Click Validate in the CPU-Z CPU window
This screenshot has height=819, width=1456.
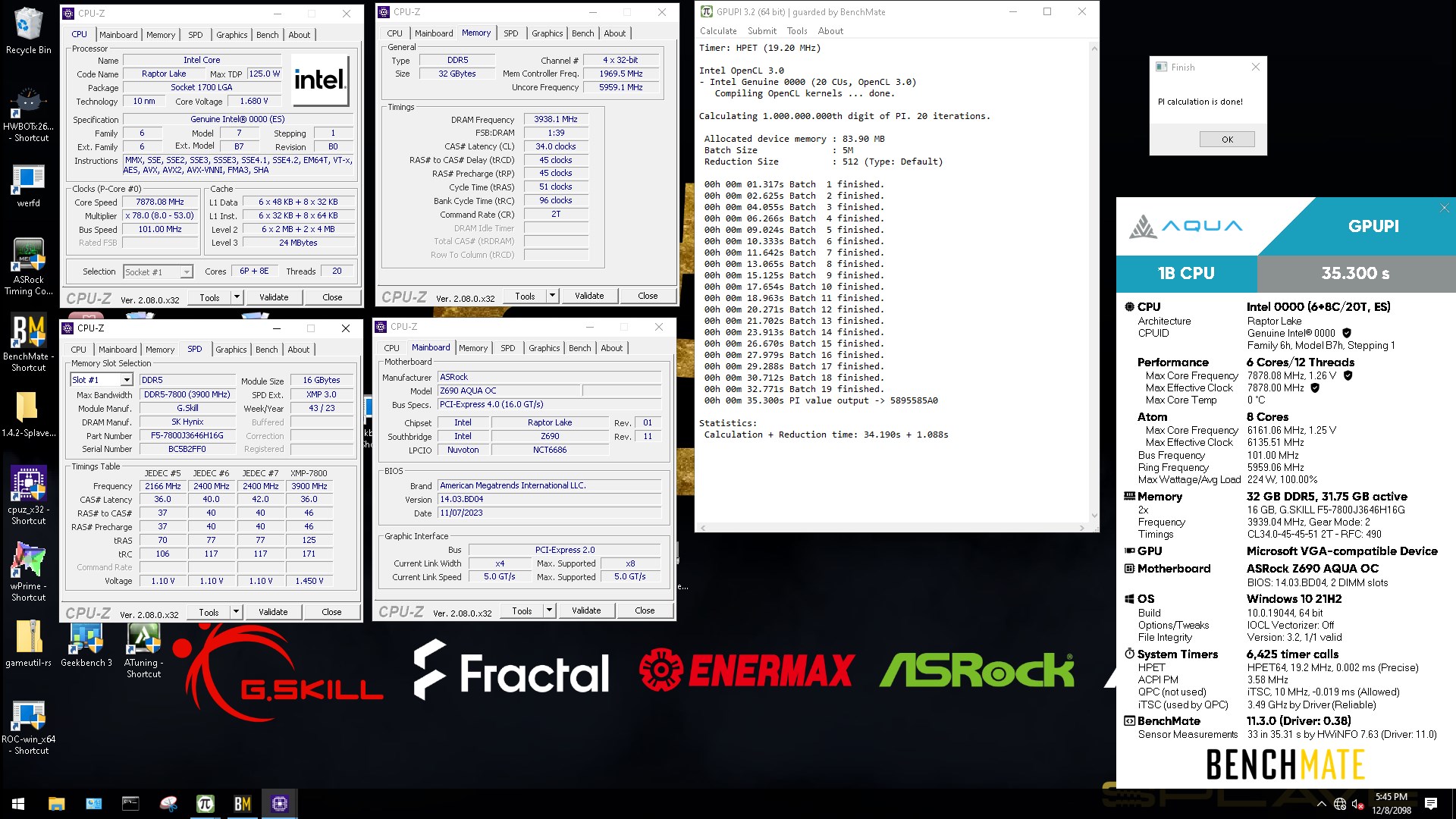274,297
